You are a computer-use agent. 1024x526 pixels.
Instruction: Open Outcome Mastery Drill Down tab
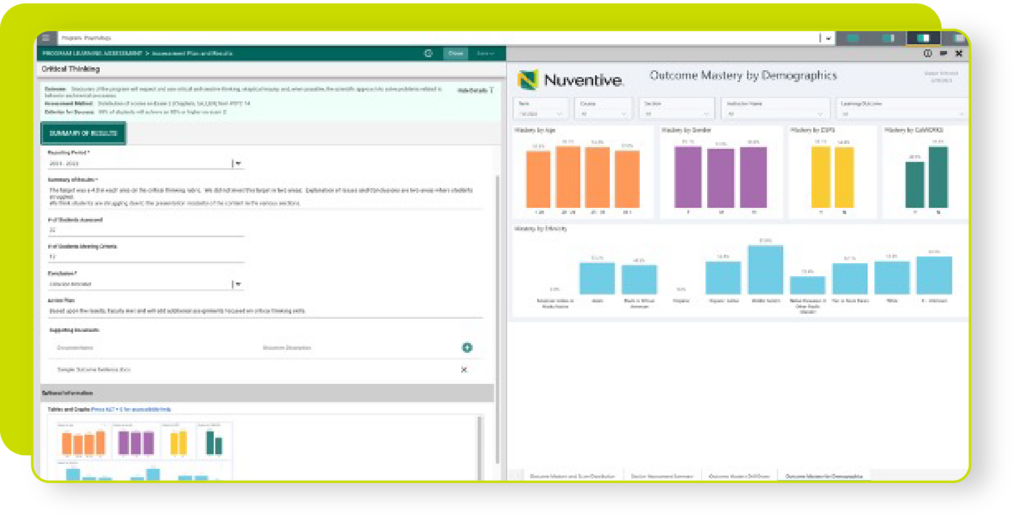point(739,476)
